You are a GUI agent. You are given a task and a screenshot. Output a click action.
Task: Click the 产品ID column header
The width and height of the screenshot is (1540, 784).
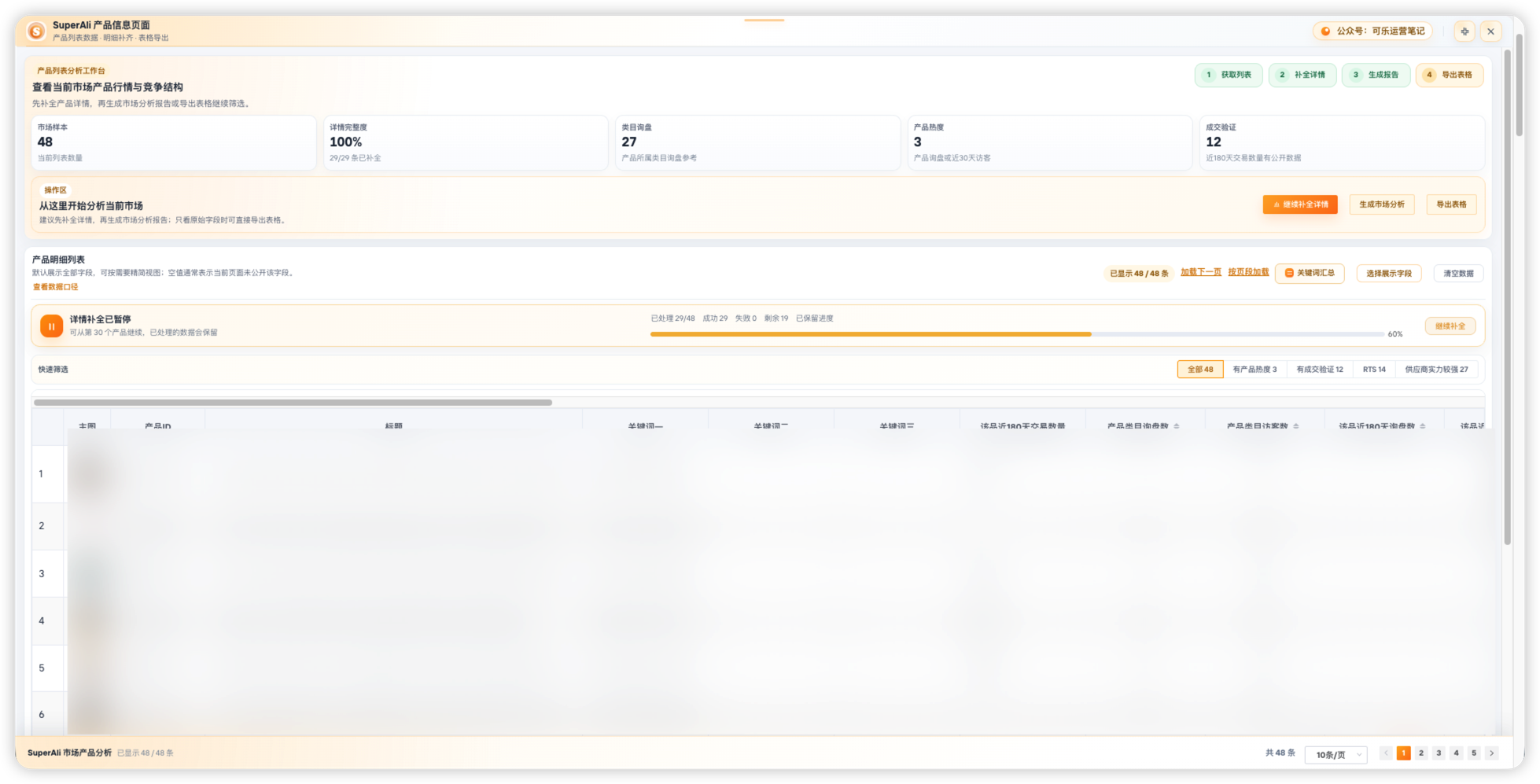158,426
